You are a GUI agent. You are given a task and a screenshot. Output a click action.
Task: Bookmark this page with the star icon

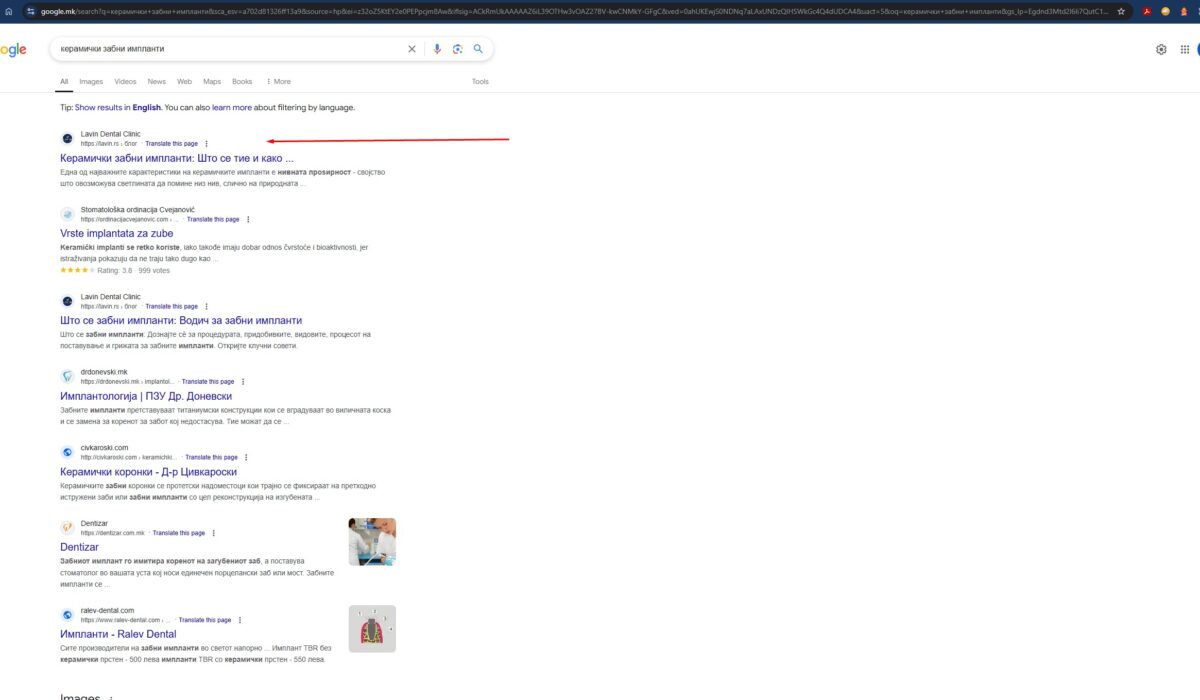point(1121,11)
